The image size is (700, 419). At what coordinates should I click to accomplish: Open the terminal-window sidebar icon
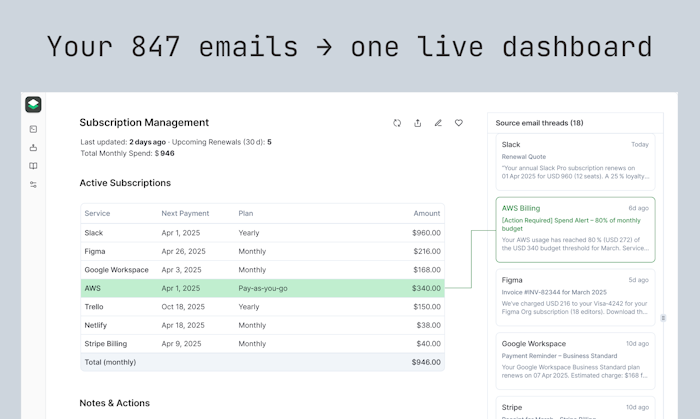pyautogui.click(x=33, y=129)
